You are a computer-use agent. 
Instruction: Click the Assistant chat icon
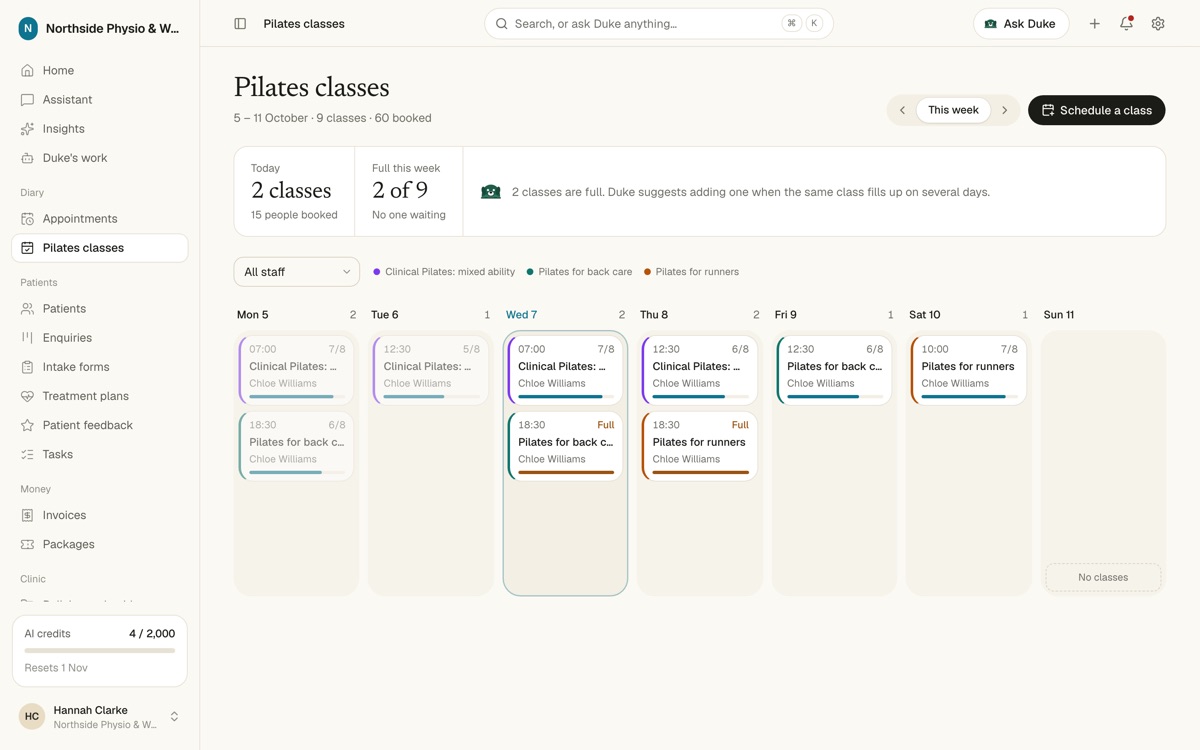(27, 100)
